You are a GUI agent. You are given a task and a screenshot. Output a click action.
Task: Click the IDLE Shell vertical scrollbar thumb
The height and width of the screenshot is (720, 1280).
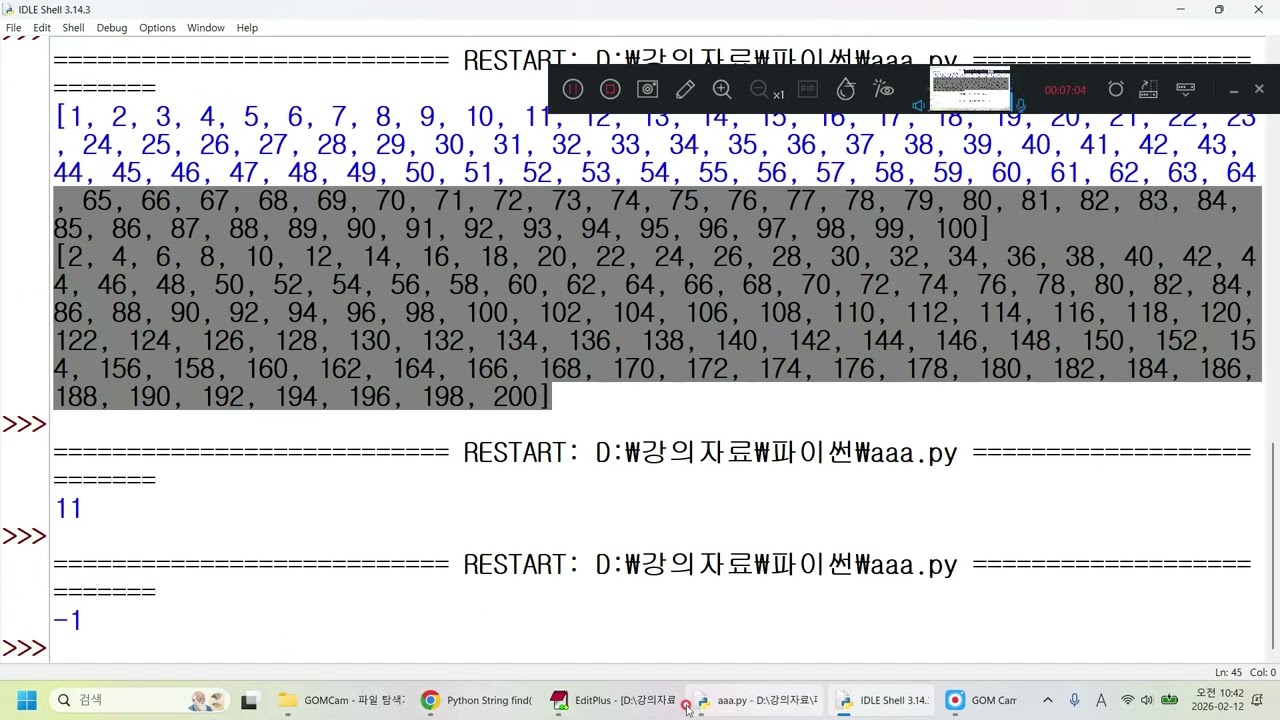1271,545
